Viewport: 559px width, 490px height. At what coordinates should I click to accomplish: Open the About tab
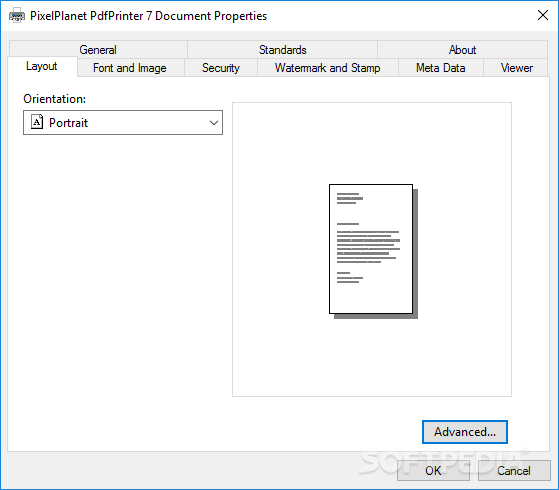462,50
